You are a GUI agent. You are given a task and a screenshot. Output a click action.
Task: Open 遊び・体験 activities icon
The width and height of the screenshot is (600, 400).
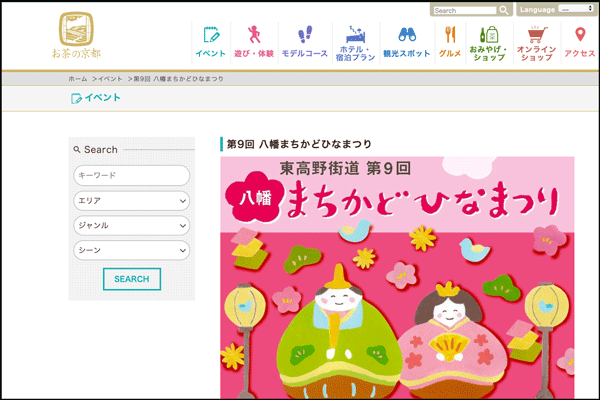point(253,35)
